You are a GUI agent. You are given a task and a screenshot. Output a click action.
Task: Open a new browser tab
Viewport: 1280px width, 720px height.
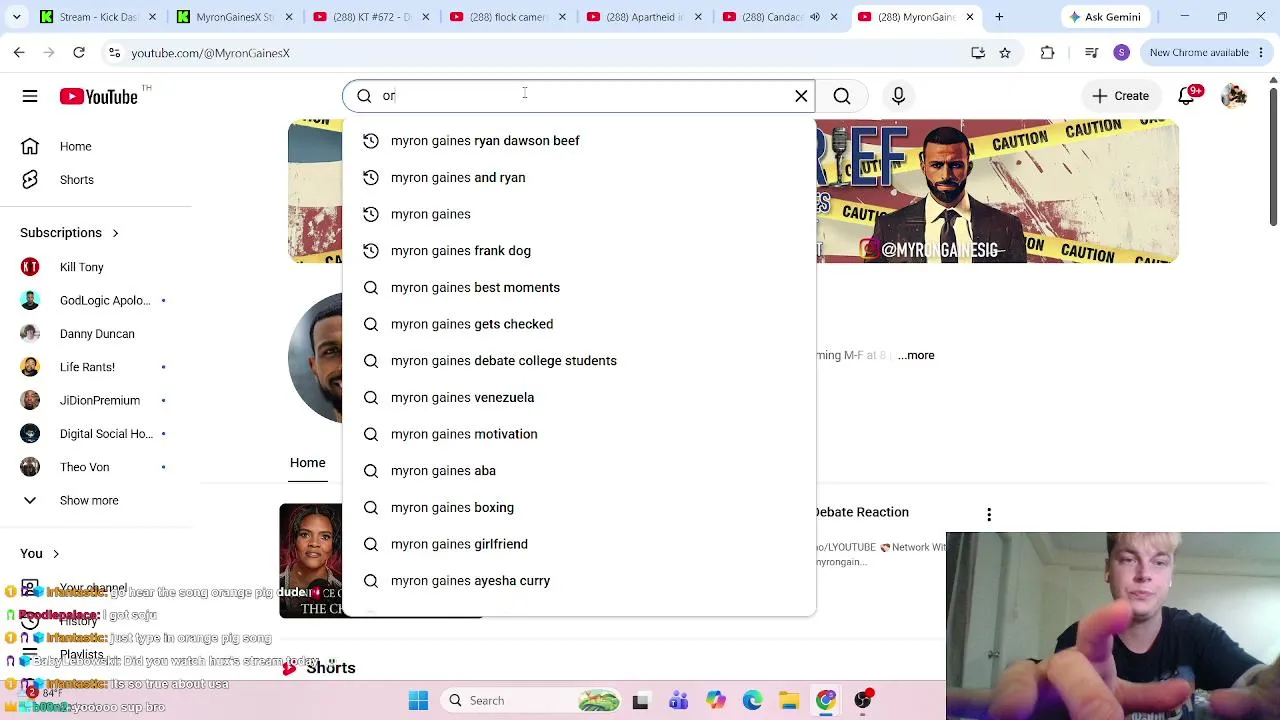[998, 17]
